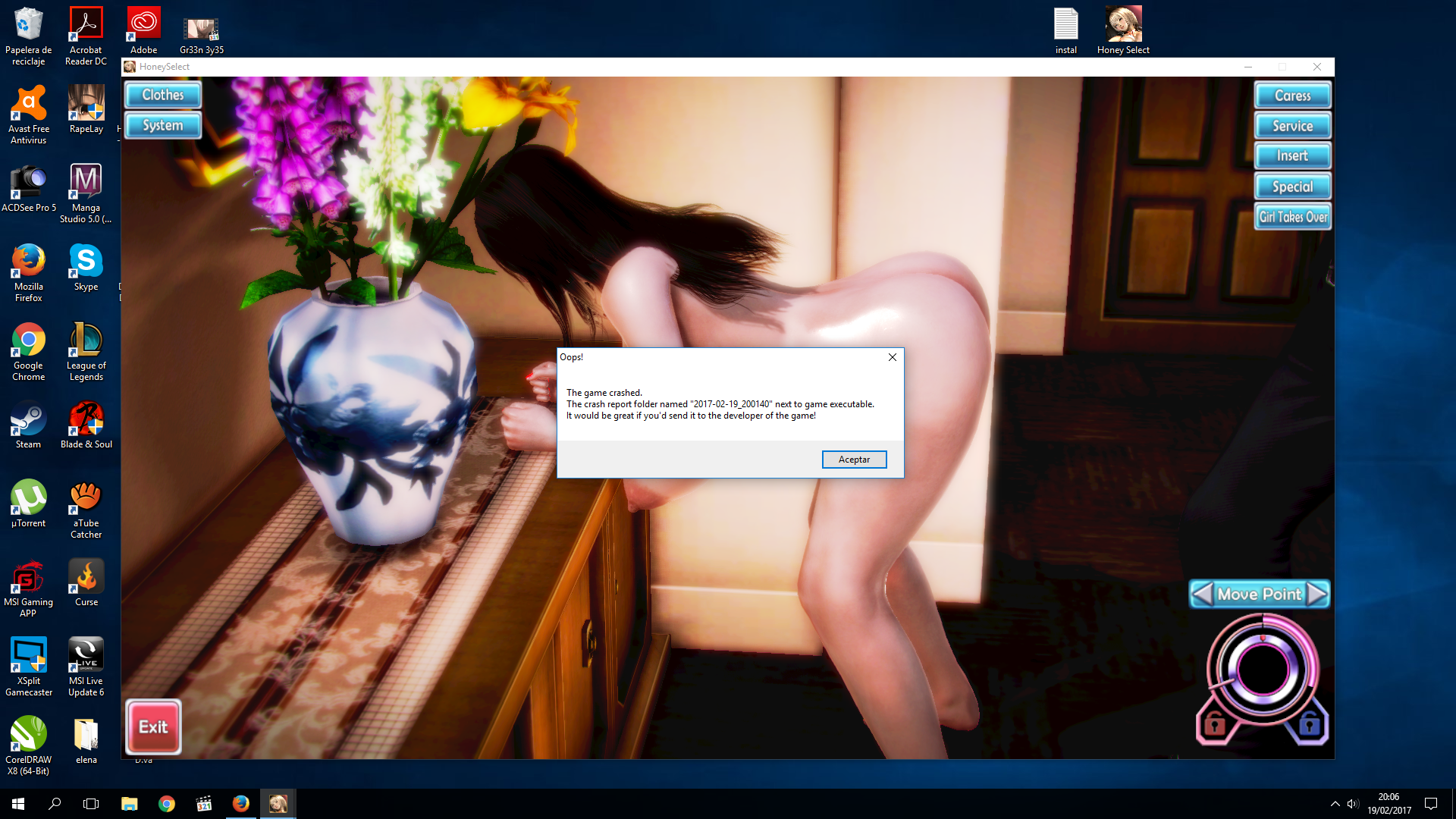Open the Gr33n 3y35 video file
The height and width of the screenshot is (819, 1456).
[202, 36]
